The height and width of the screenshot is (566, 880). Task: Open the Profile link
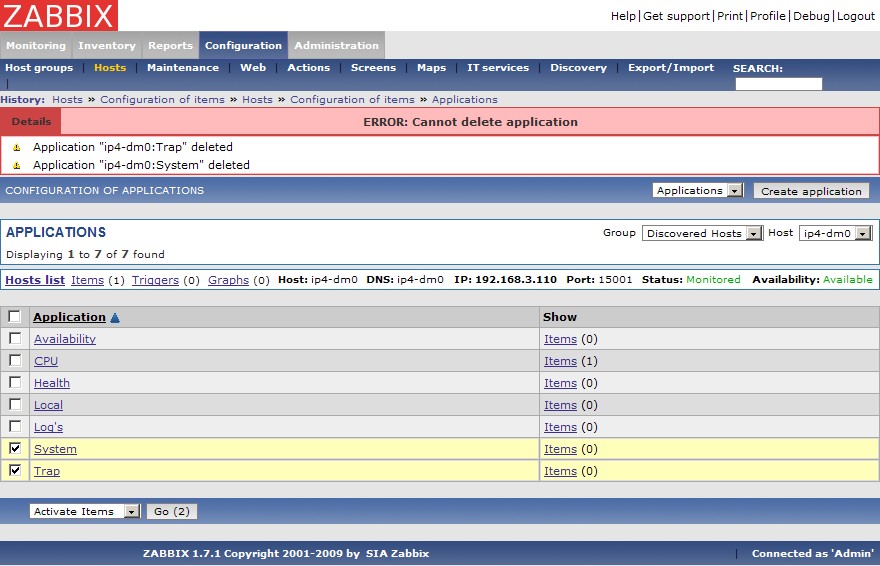coord(768,16)
